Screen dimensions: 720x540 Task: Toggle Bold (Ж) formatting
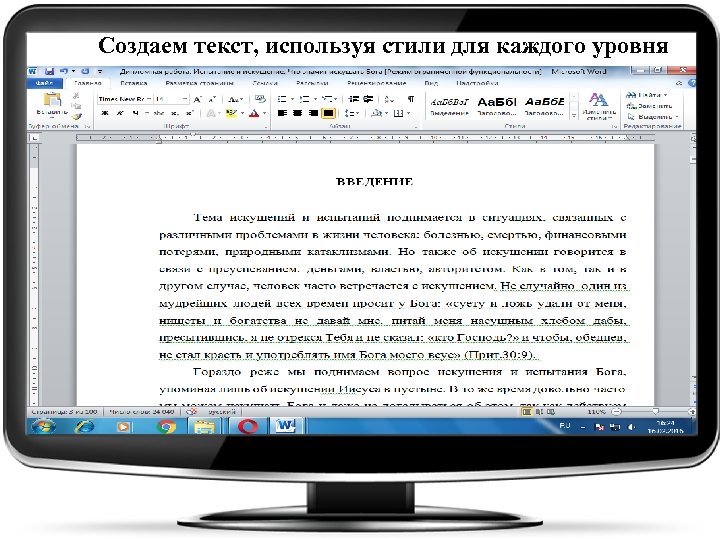coord(105,113)
